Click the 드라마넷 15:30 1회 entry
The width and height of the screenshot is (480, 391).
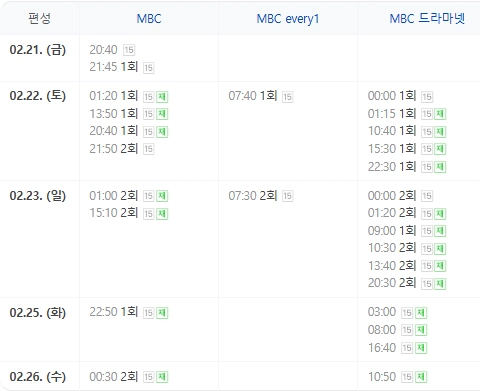pos(392,149)
